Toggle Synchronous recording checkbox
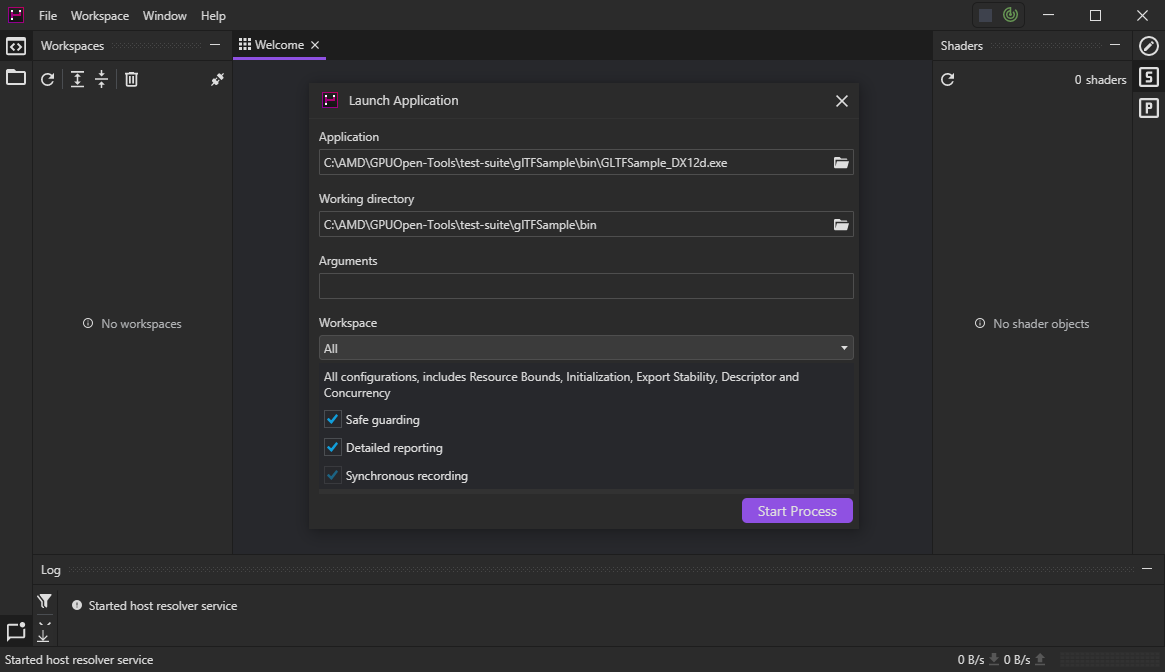Viewport: 1165px width, 672px height. click(333, 476)
